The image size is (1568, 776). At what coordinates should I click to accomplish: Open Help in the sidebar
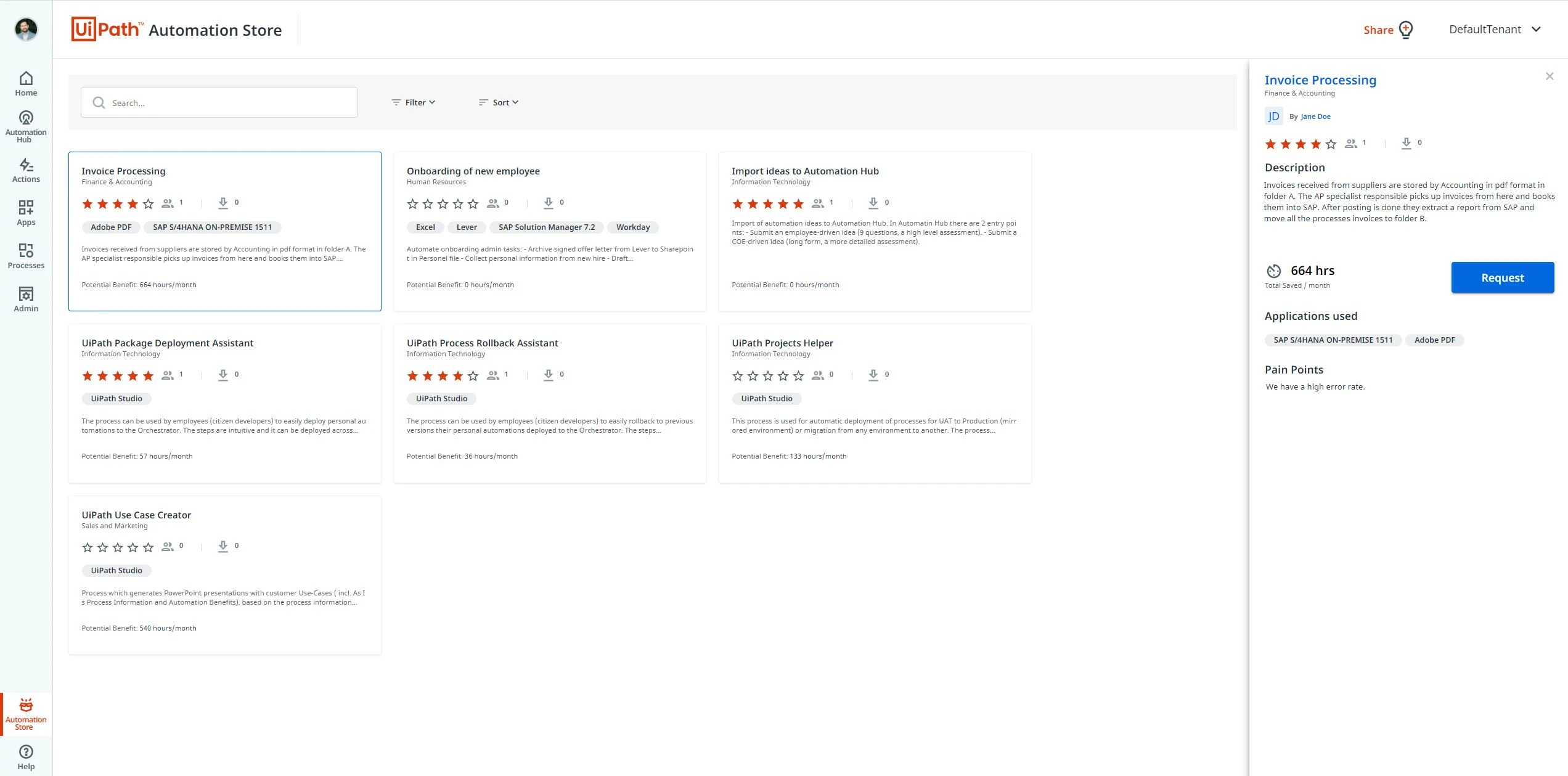[x=26, y=758]
